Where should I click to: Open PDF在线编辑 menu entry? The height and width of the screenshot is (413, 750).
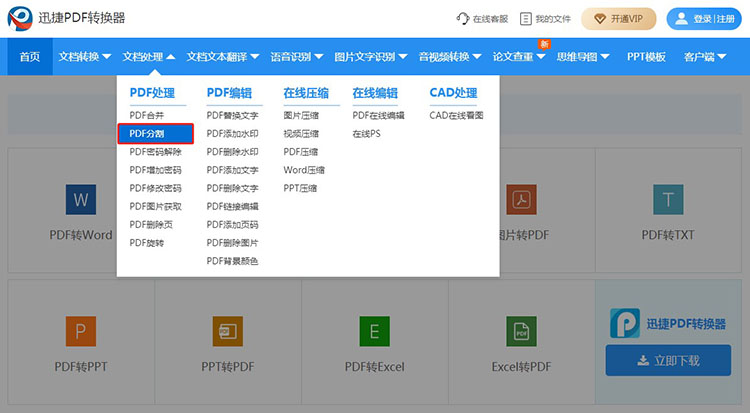378,115
